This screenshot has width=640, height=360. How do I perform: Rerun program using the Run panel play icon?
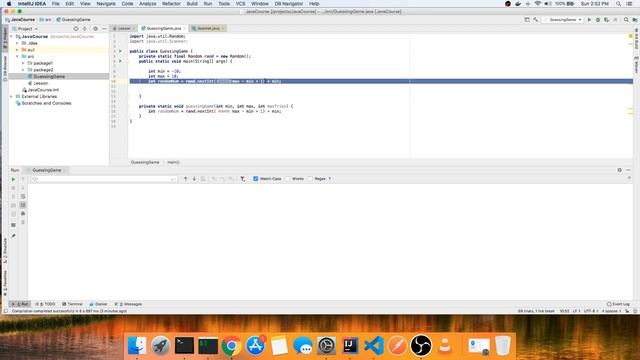(13, 179)
